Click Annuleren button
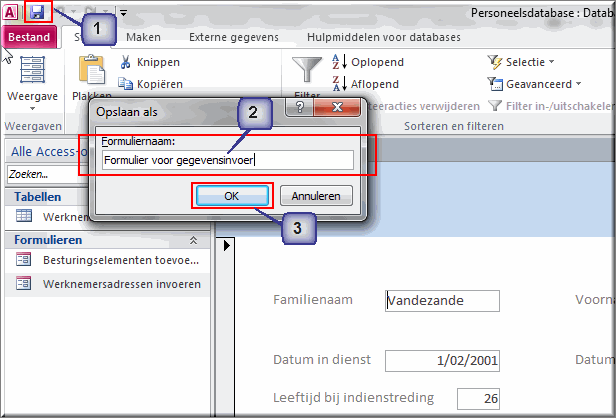The image size is (616, 418). click(316, 196)
